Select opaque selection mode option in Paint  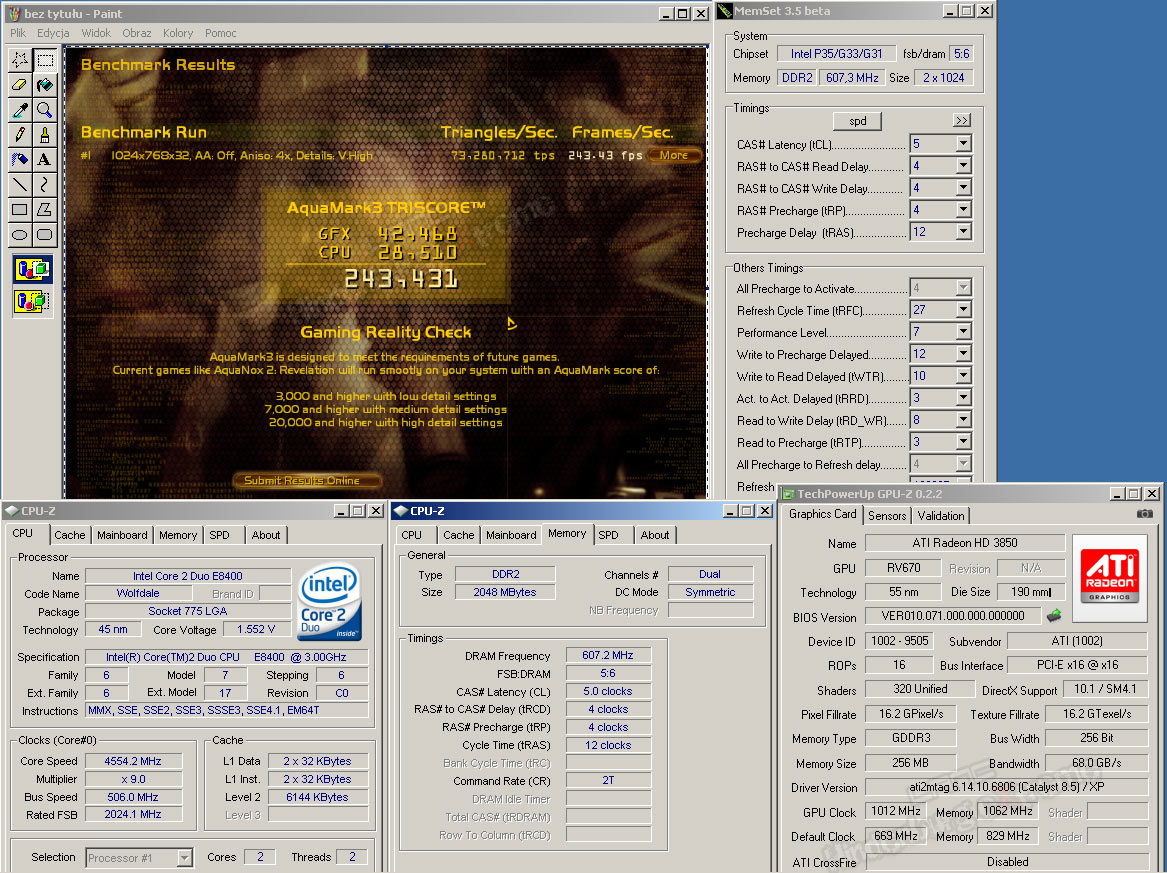click(x=33, y=269)
